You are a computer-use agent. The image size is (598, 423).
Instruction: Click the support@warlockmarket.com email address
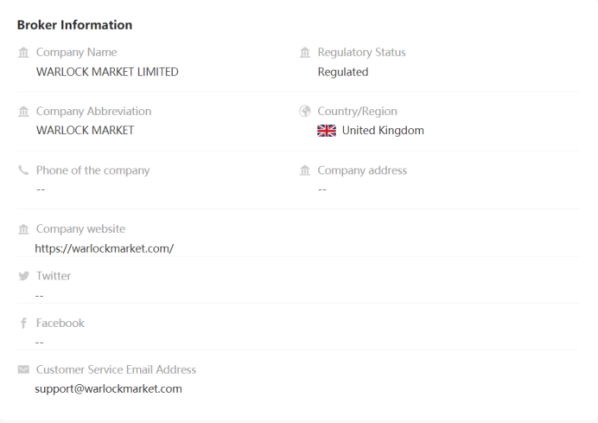pos(108,389)
